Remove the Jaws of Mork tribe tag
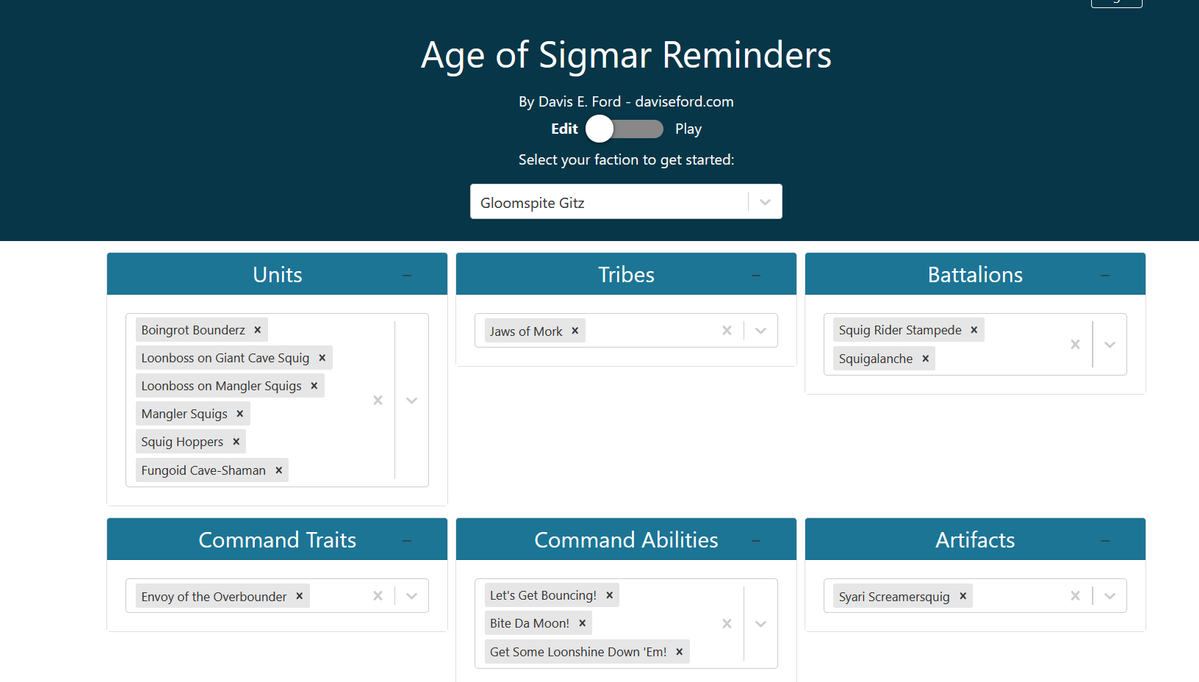This screenshot has width=1199, height=682. pyautogui.click(x=575, y=330)
